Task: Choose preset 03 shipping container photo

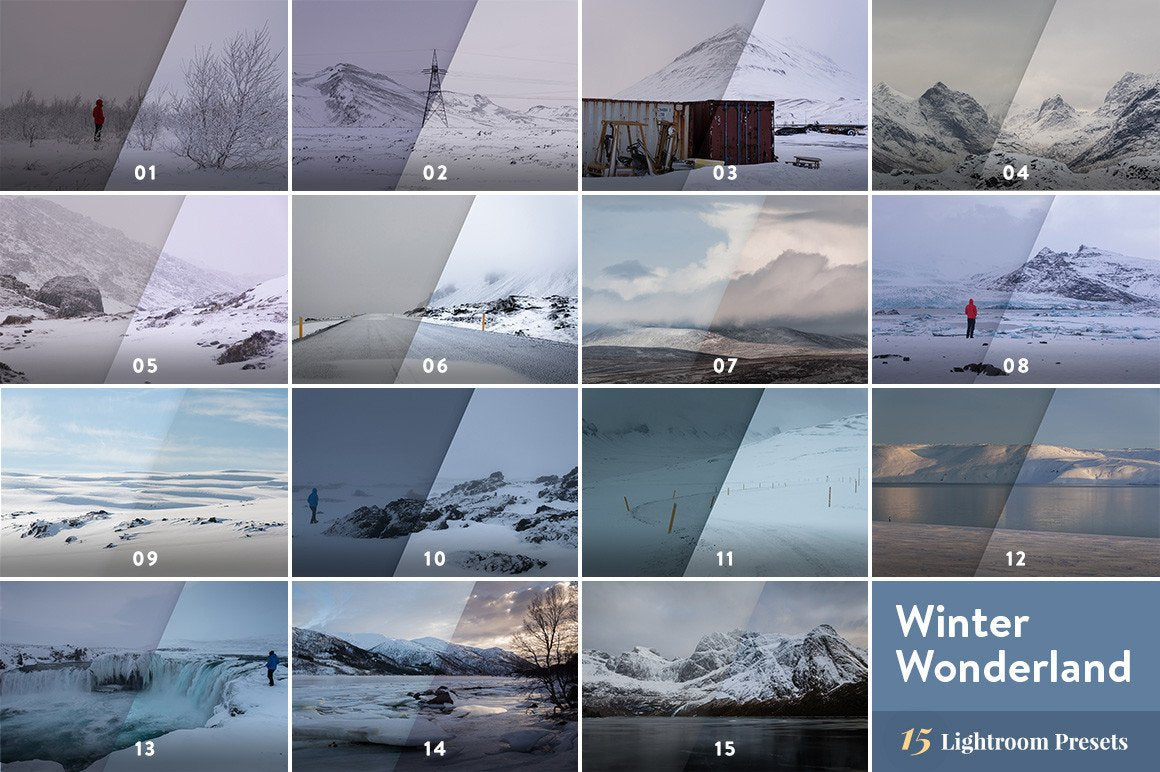Action: pos(725,95)
